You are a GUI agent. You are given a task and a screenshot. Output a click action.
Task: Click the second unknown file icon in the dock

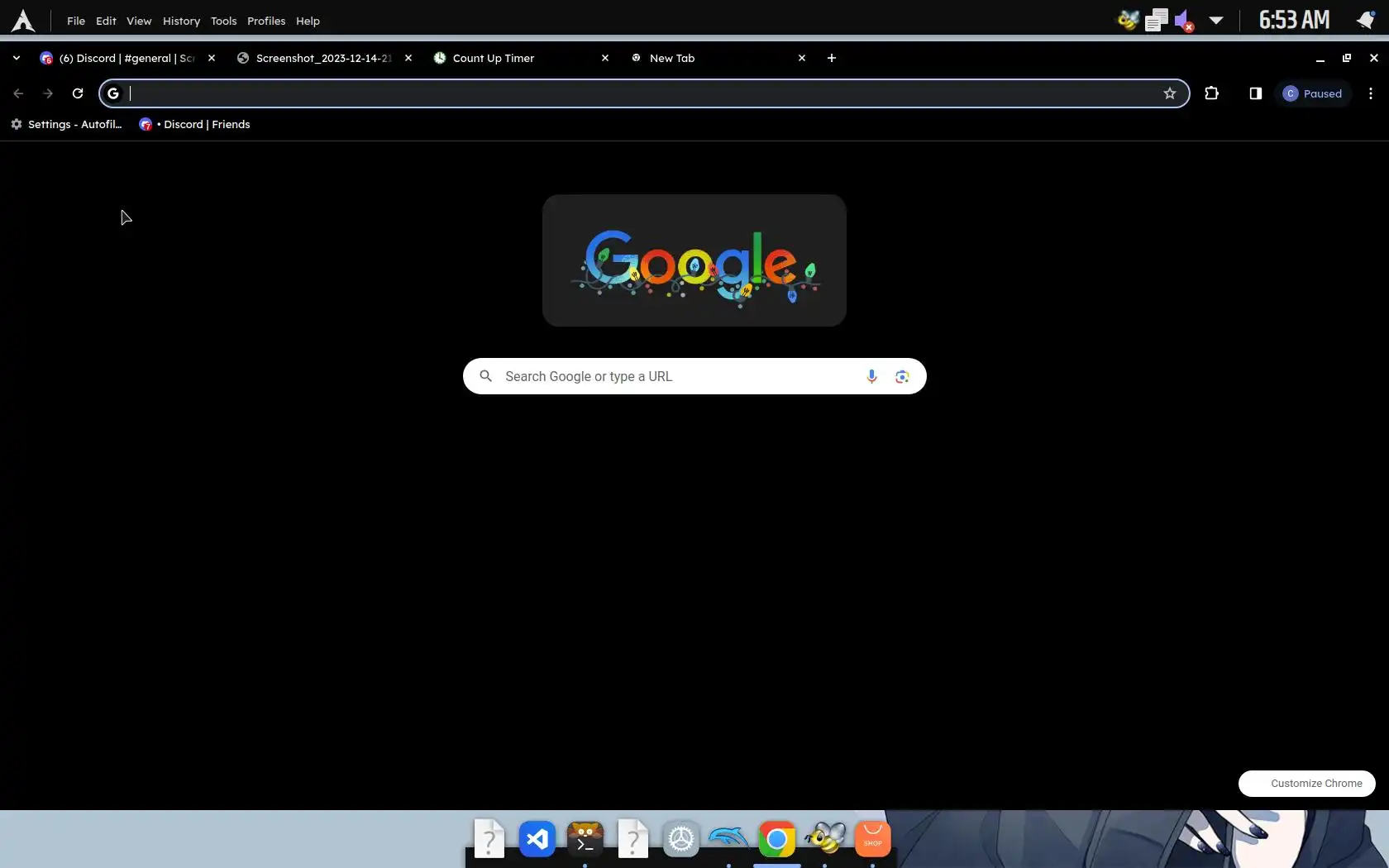[x=633, y=840]
